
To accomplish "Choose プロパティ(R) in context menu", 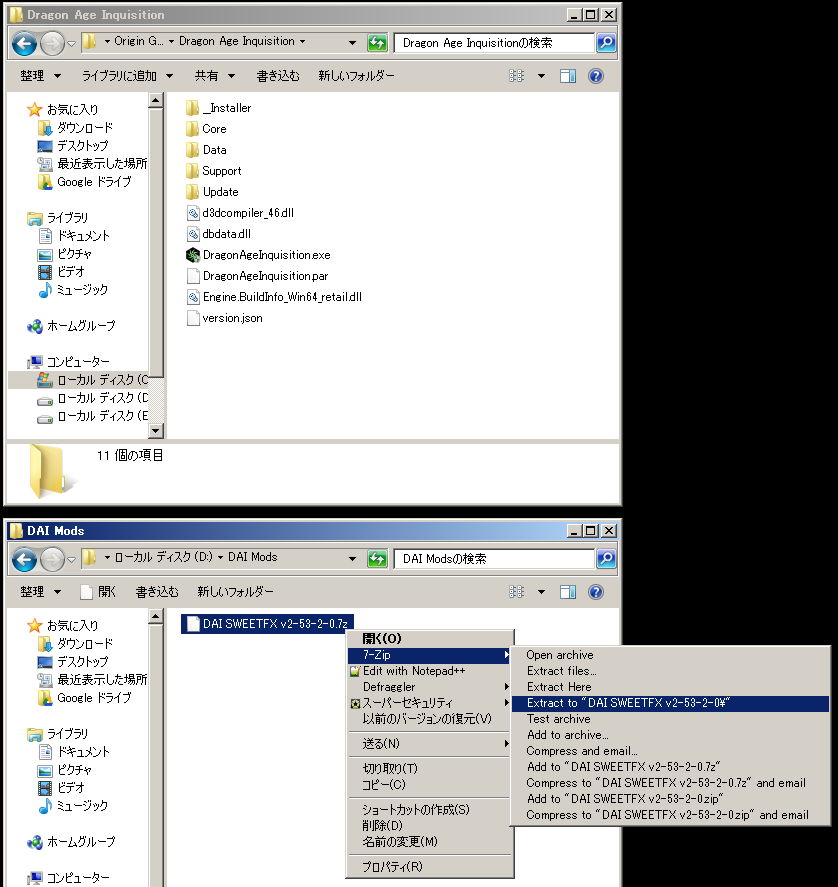I will (x=429, y=867).
